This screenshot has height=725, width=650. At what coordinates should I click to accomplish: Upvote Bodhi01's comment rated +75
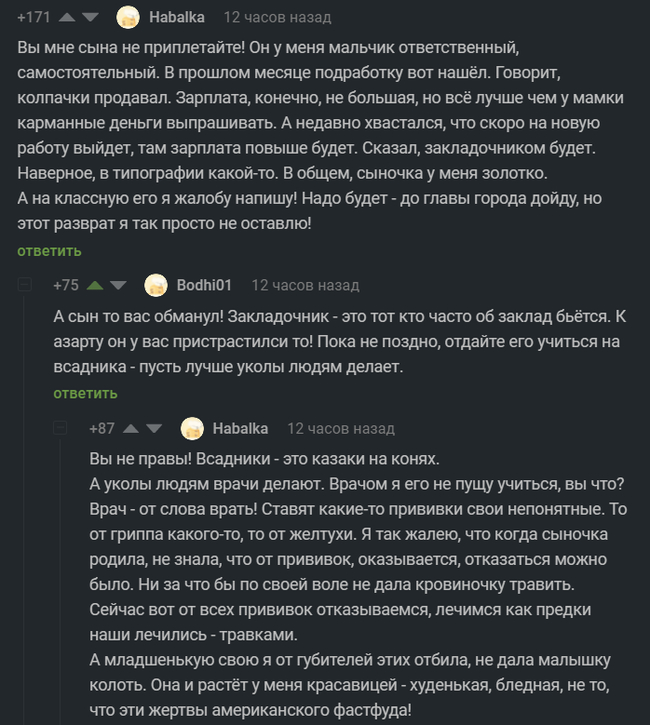point(96,285)
